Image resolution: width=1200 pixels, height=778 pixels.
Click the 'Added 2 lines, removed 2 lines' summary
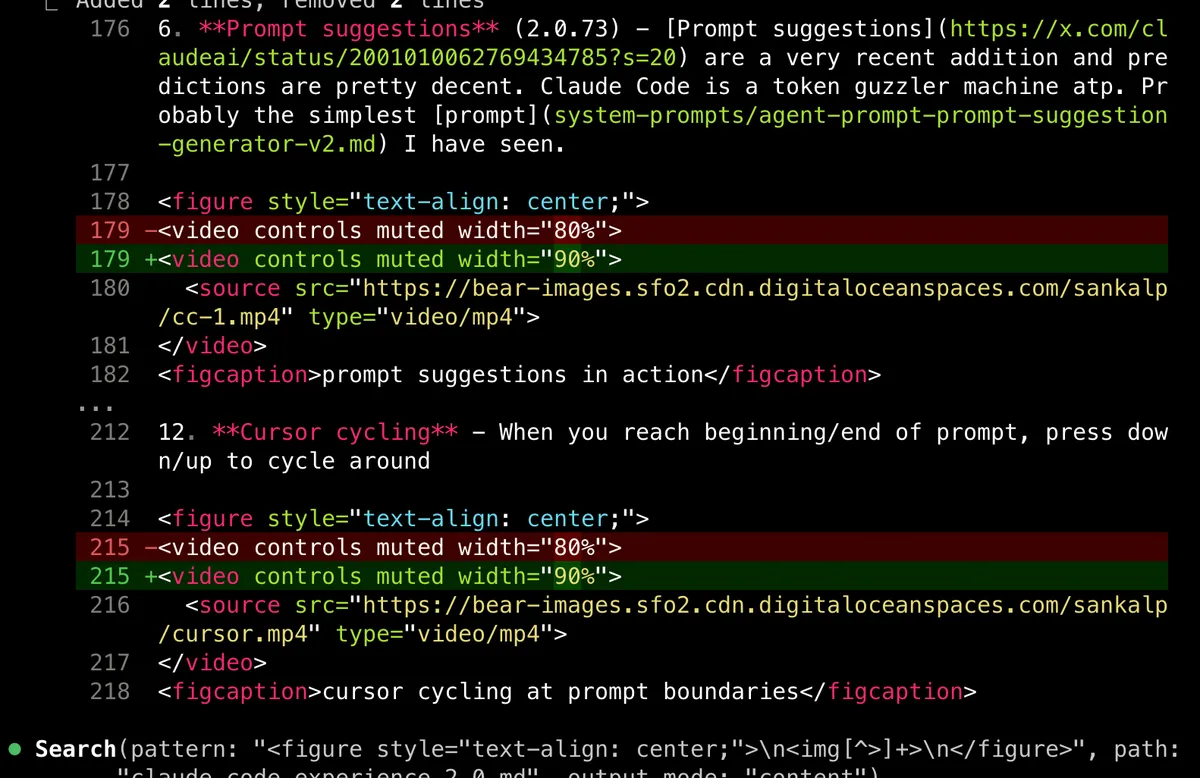click(280, 5)
